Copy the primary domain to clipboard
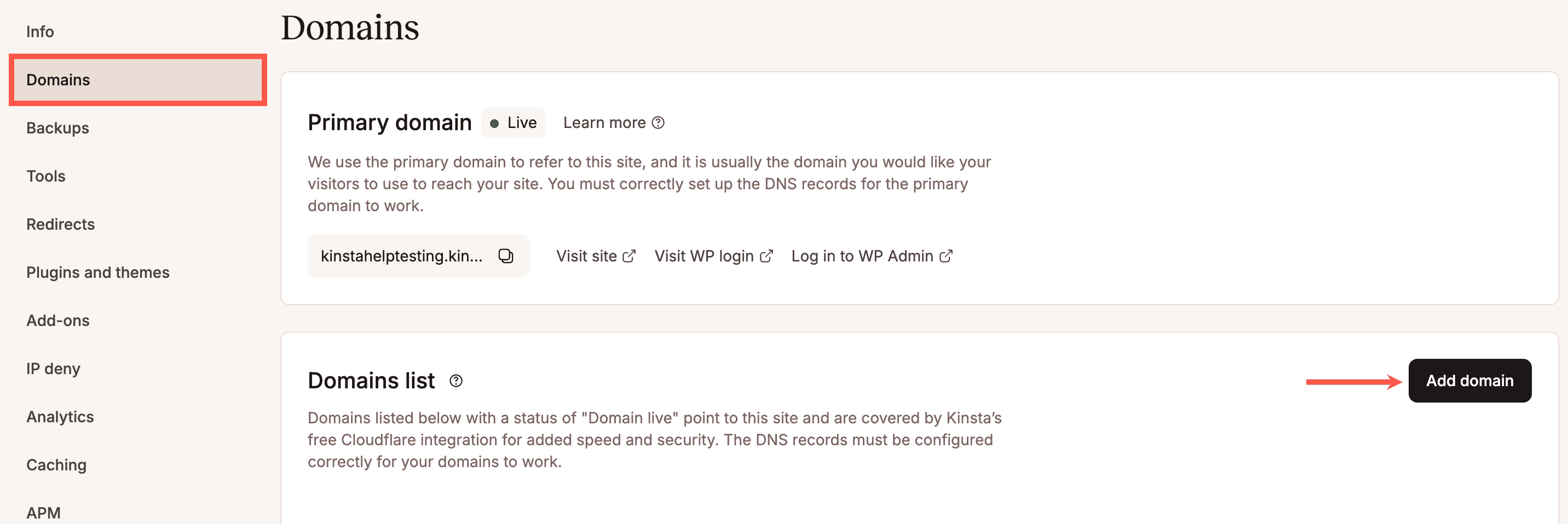 pyautogui.click(x=505, y=256)
